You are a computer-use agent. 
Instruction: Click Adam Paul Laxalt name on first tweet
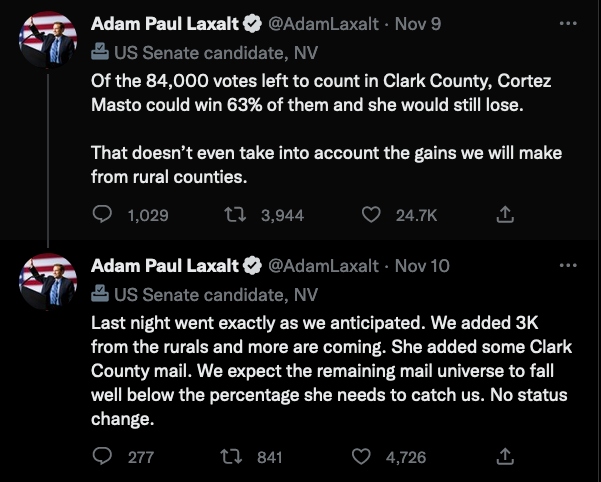(165, 23)
